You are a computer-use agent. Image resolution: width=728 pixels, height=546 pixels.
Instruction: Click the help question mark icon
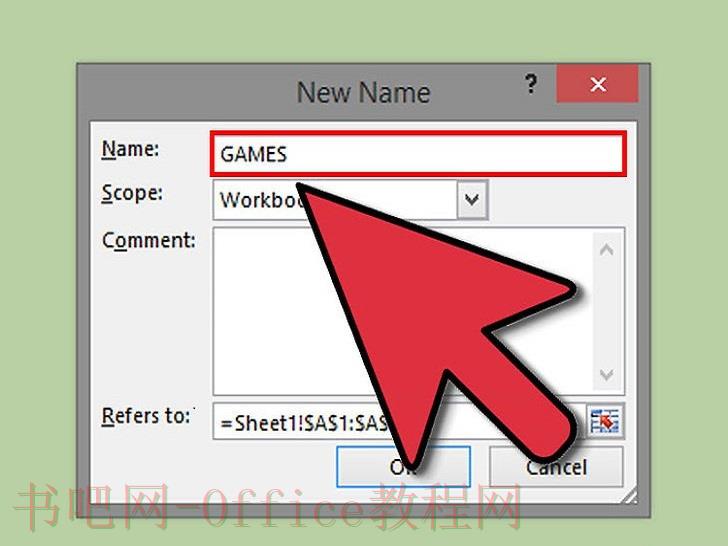(x=531, y=84)
